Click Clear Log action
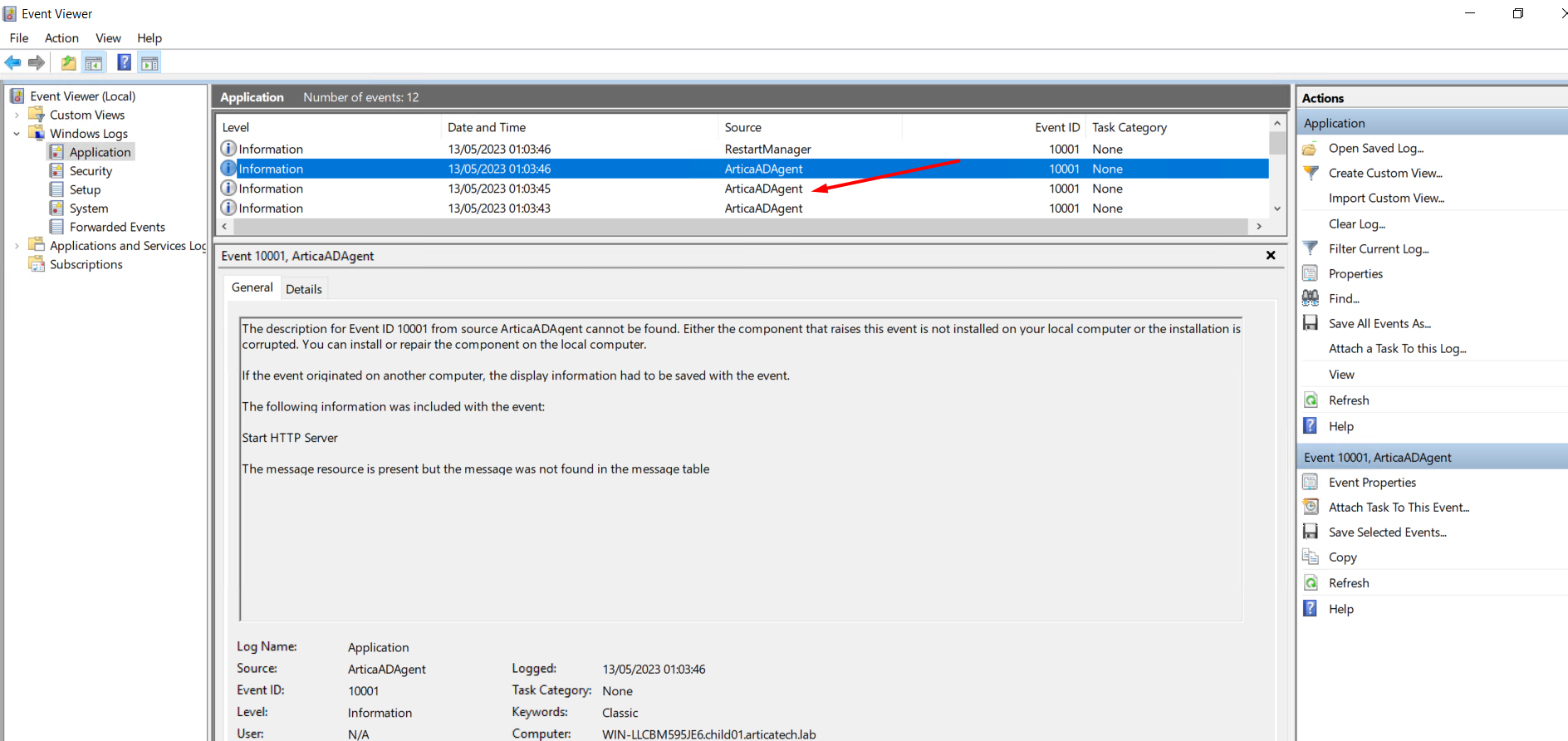This screenshot has width=1568, height=741. (x=1356, y=223)
